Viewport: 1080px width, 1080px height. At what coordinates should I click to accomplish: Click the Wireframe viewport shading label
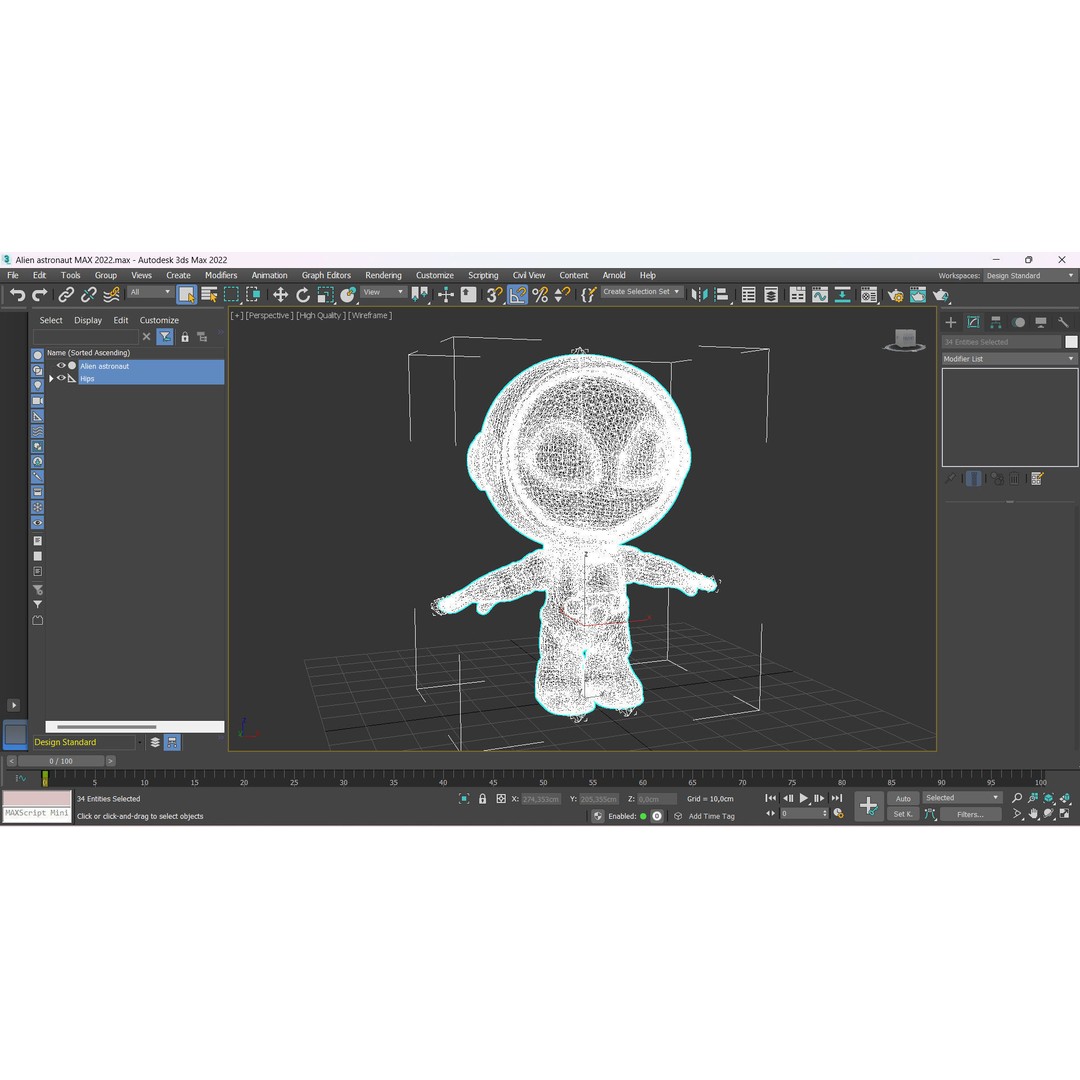370,315
